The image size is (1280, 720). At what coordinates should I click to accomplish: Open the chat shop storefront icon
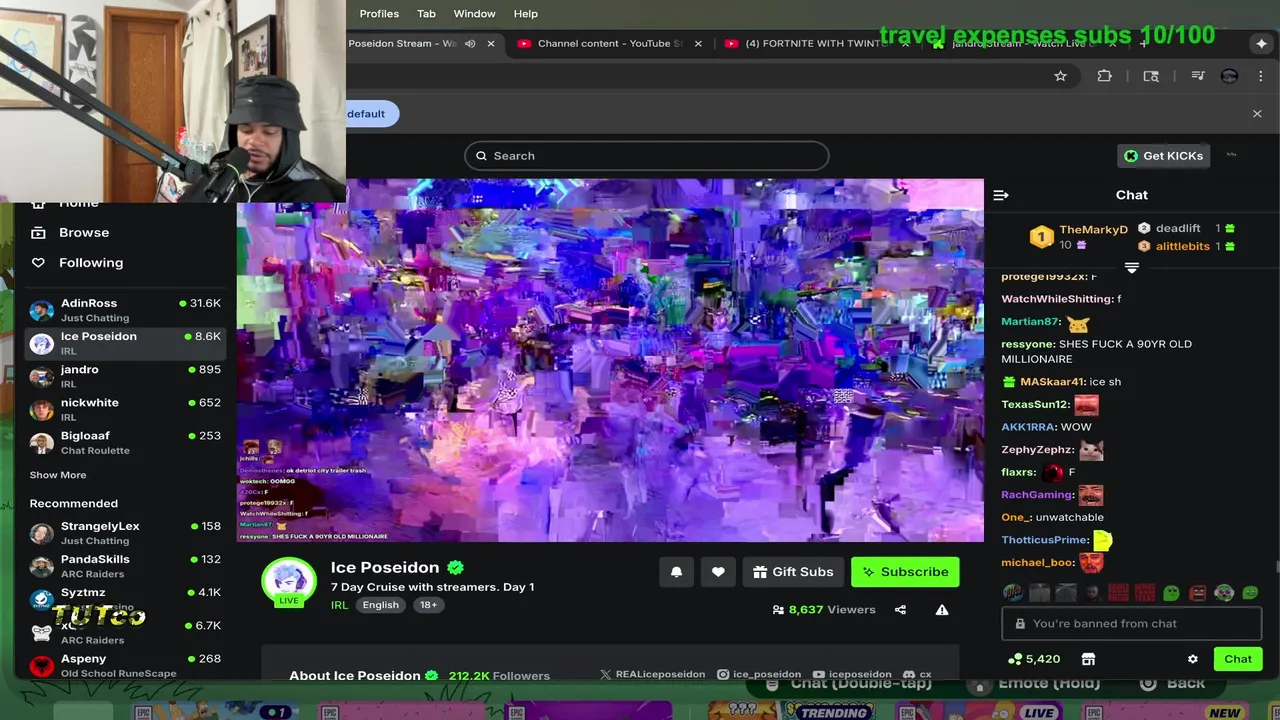click(x=1088, y=659)
